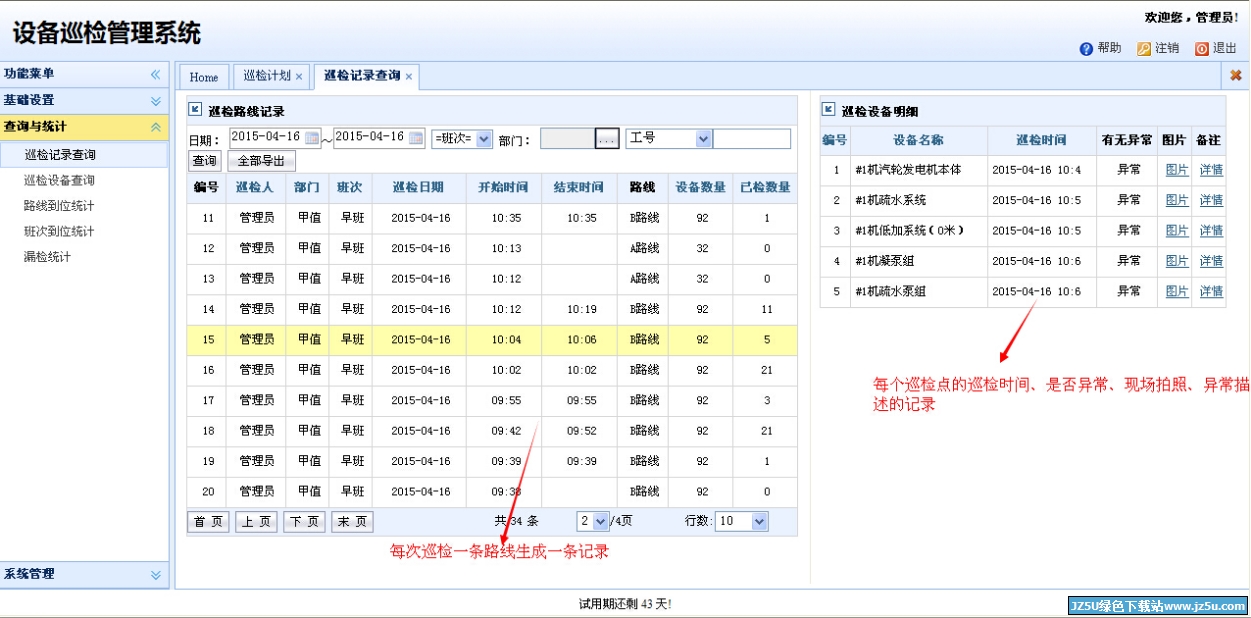The width and height of the screenshot is (1251, 618).
Task: Close the 巡检记录查询 tab with its X
Action: 409,77
